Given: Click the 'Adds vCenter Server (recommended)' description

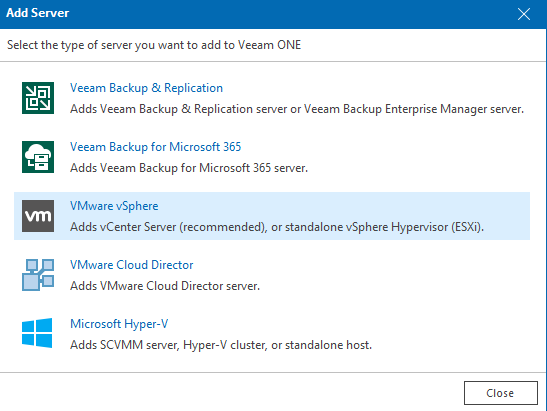Looking at the screenshot, I should [168, 227].
